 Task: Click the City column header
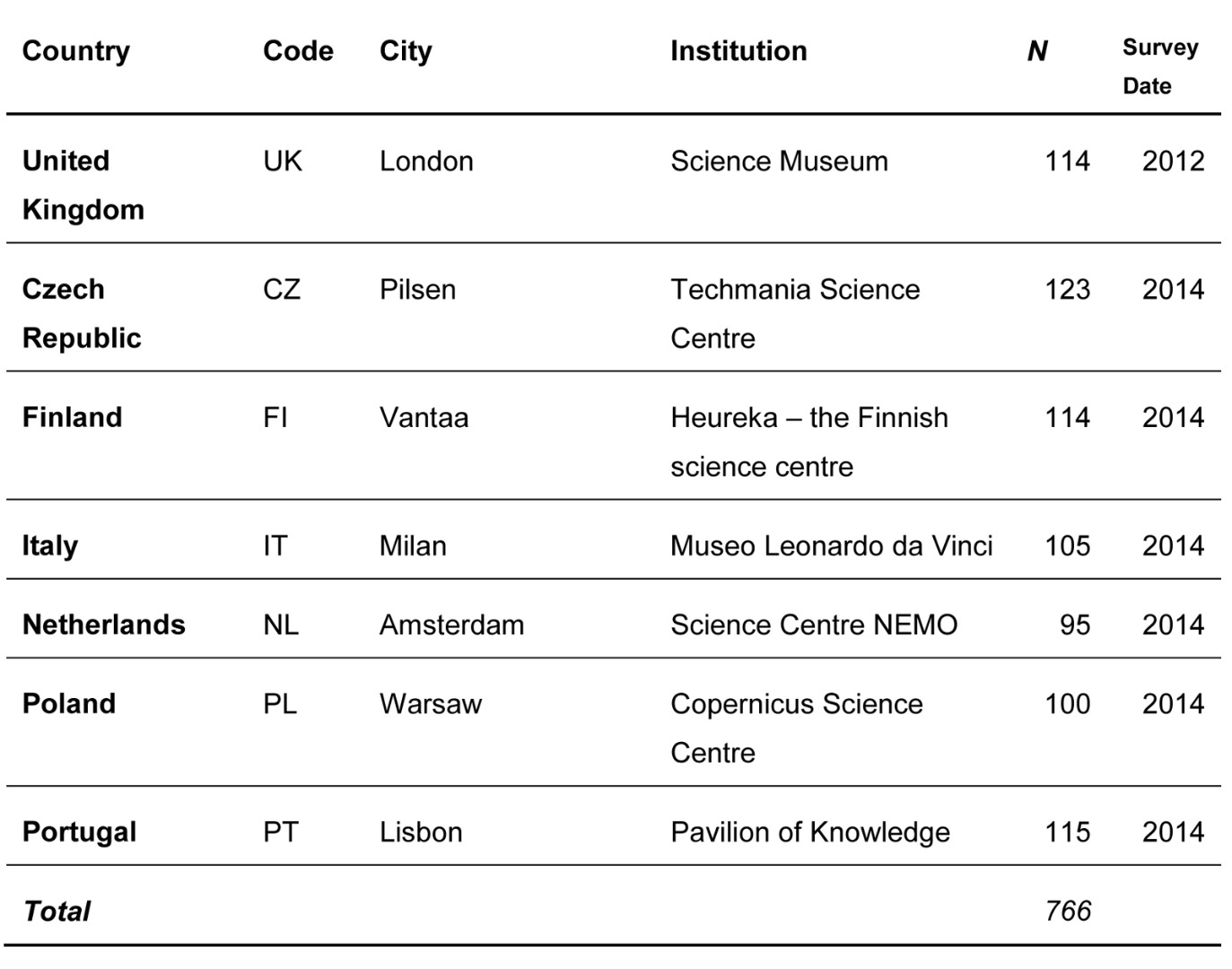(x=406, y=51)
